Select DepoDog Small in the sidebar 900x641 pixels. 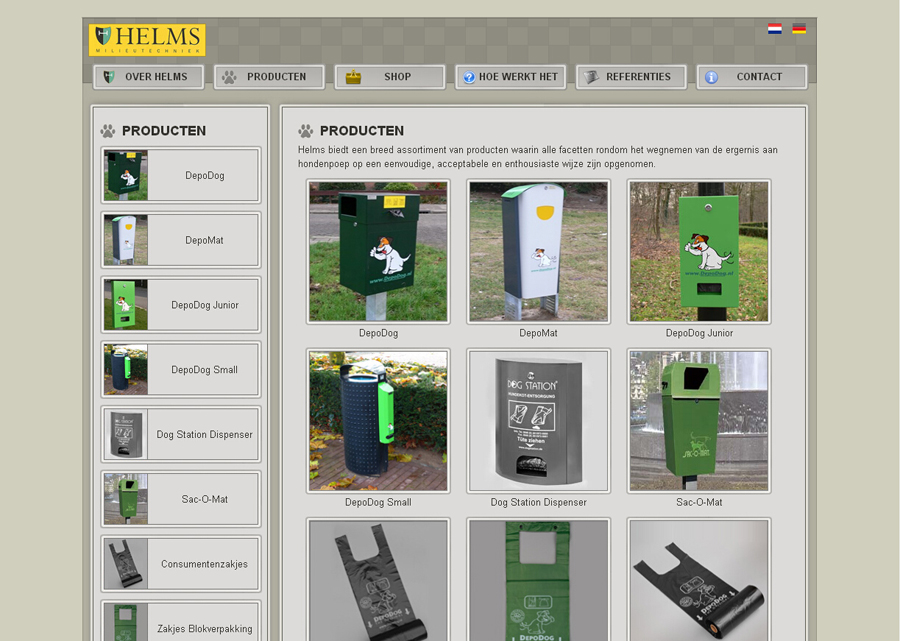(181, 370)
